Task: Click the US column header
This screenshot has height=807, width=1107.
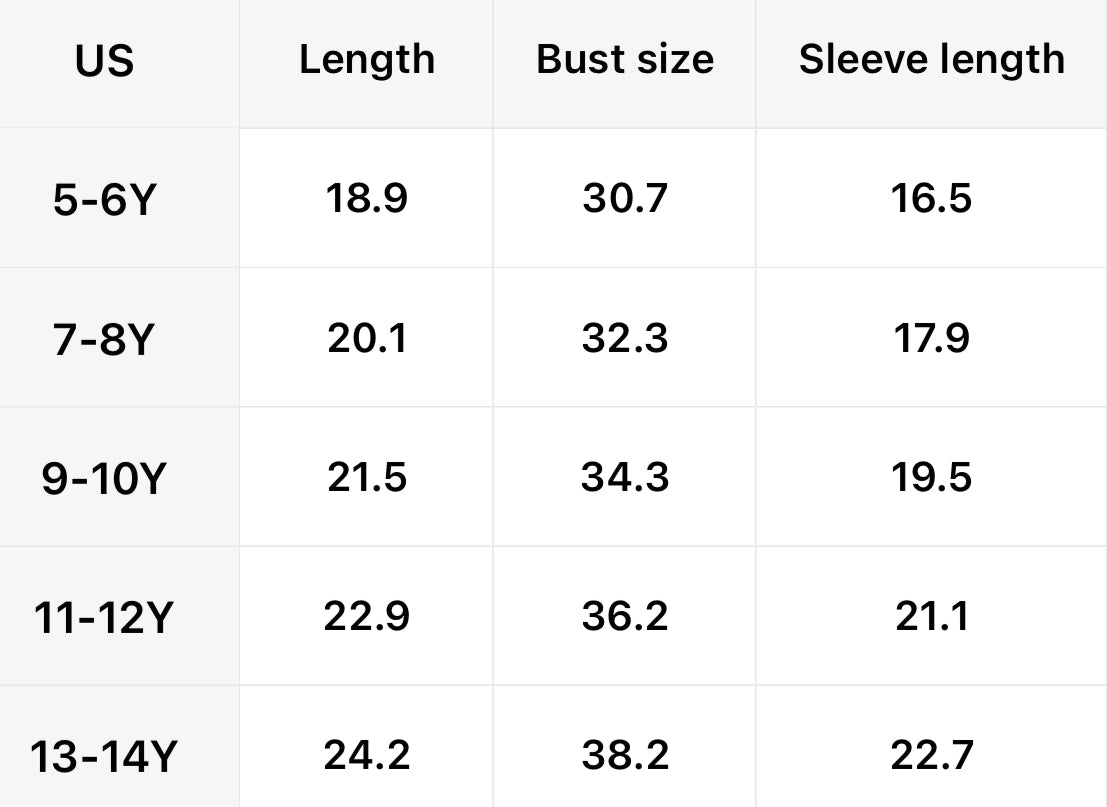Action: point(104,61)
